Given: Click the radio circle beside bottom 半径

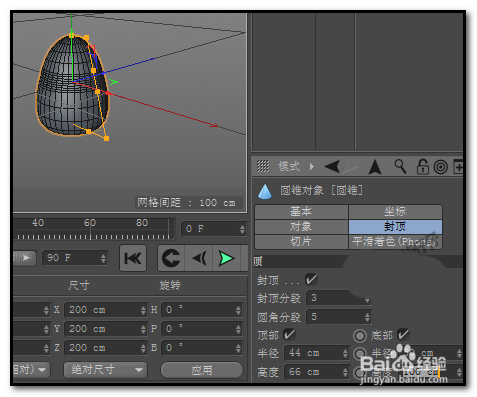Looking at the screenshot, I should point(359,353).
